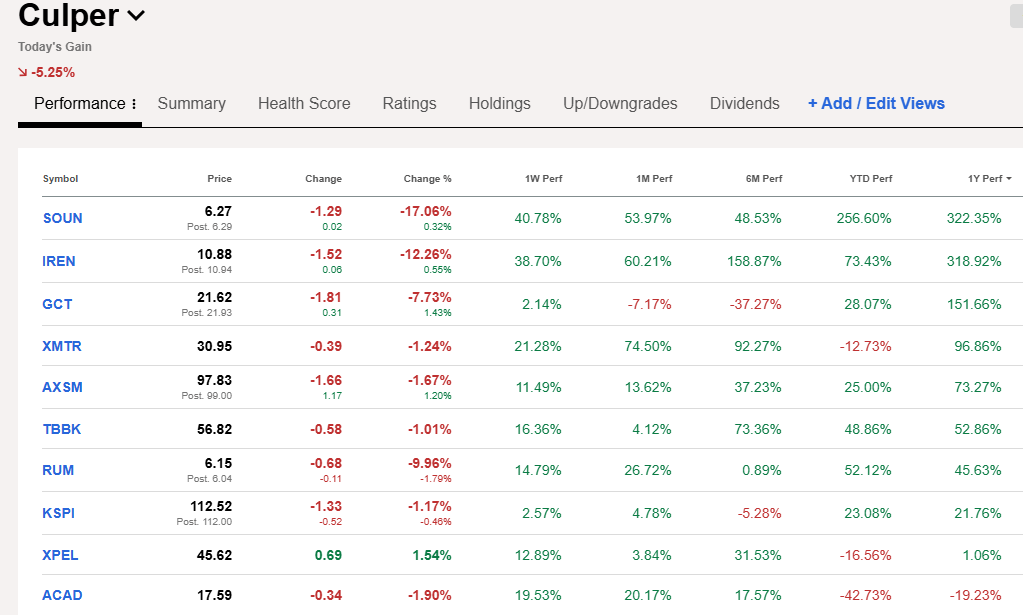Screen dimensions: 1023x615
Task: Click the + Add / Edit Views link
Action: [x=876, y=104]
